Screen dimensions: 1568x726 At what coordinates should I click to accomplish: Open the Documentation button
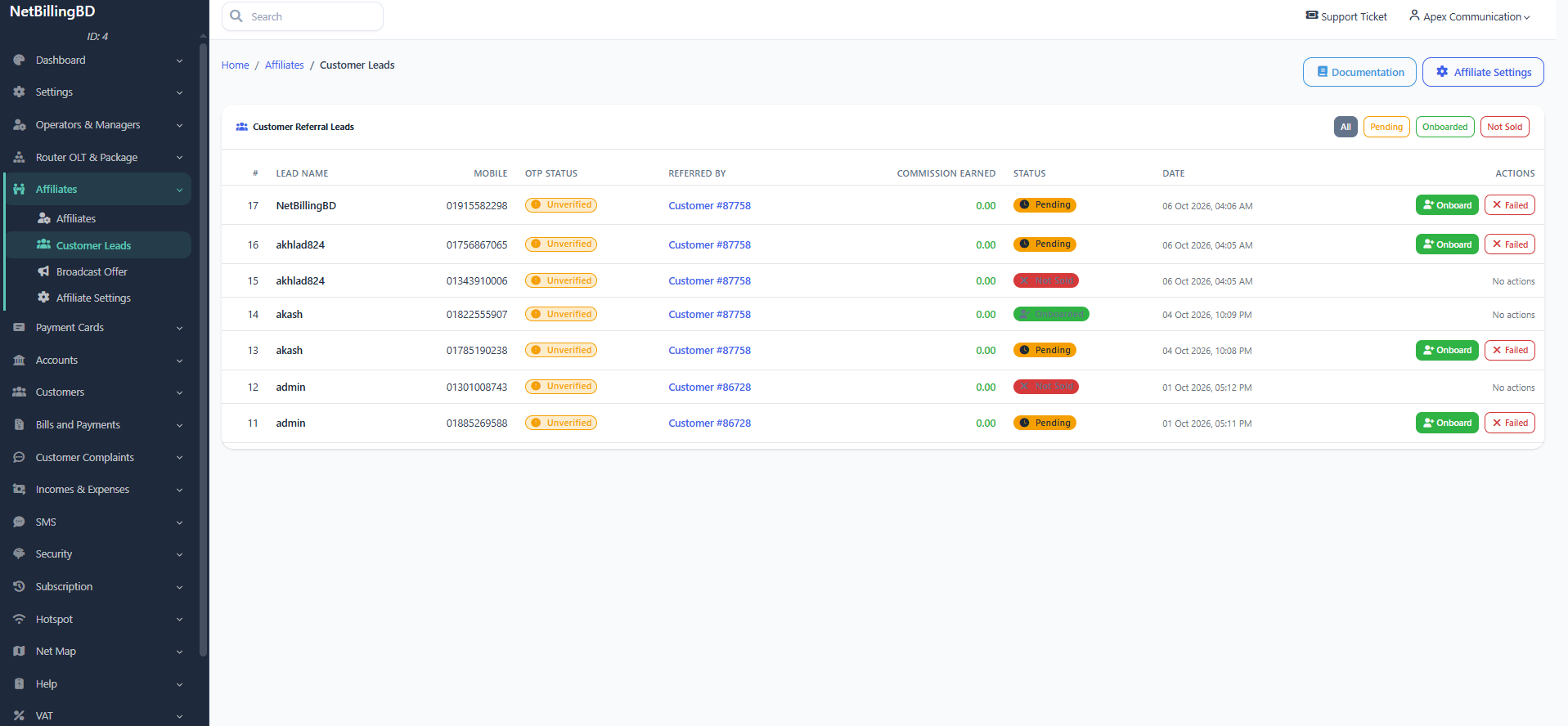1359,72
